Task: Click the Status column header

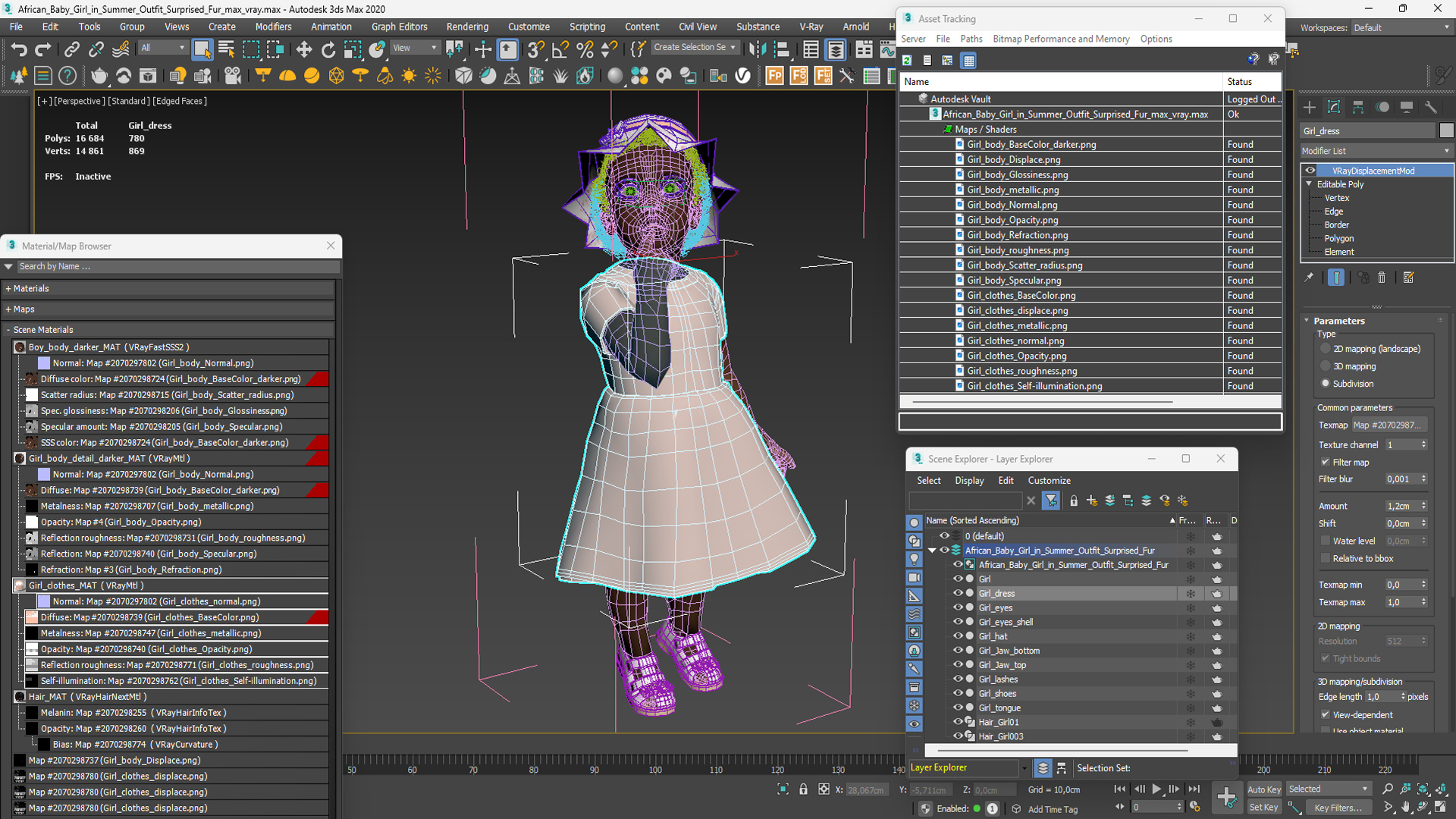Action: 1253,81
